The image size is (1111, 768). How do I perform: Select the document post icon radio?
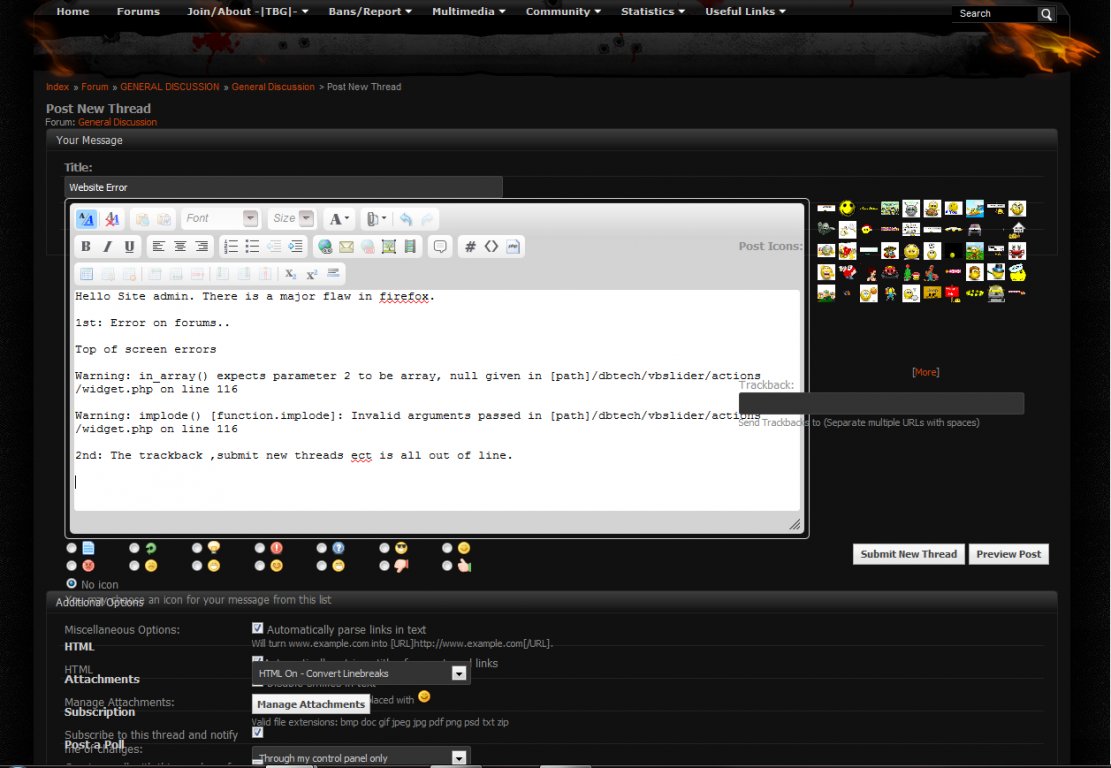point(72,548)
